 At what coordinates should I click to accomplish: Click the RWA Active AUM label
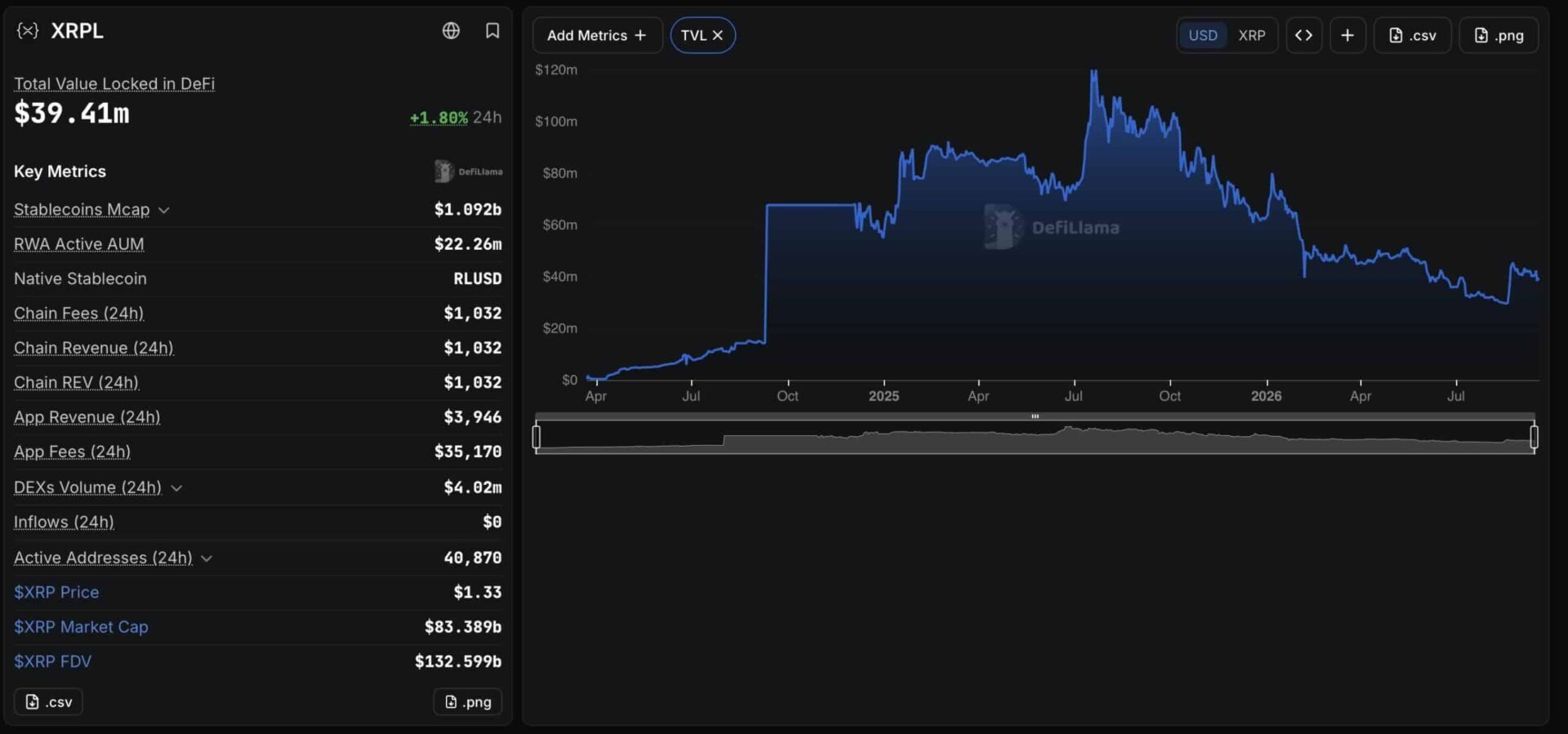coord(79,244)
